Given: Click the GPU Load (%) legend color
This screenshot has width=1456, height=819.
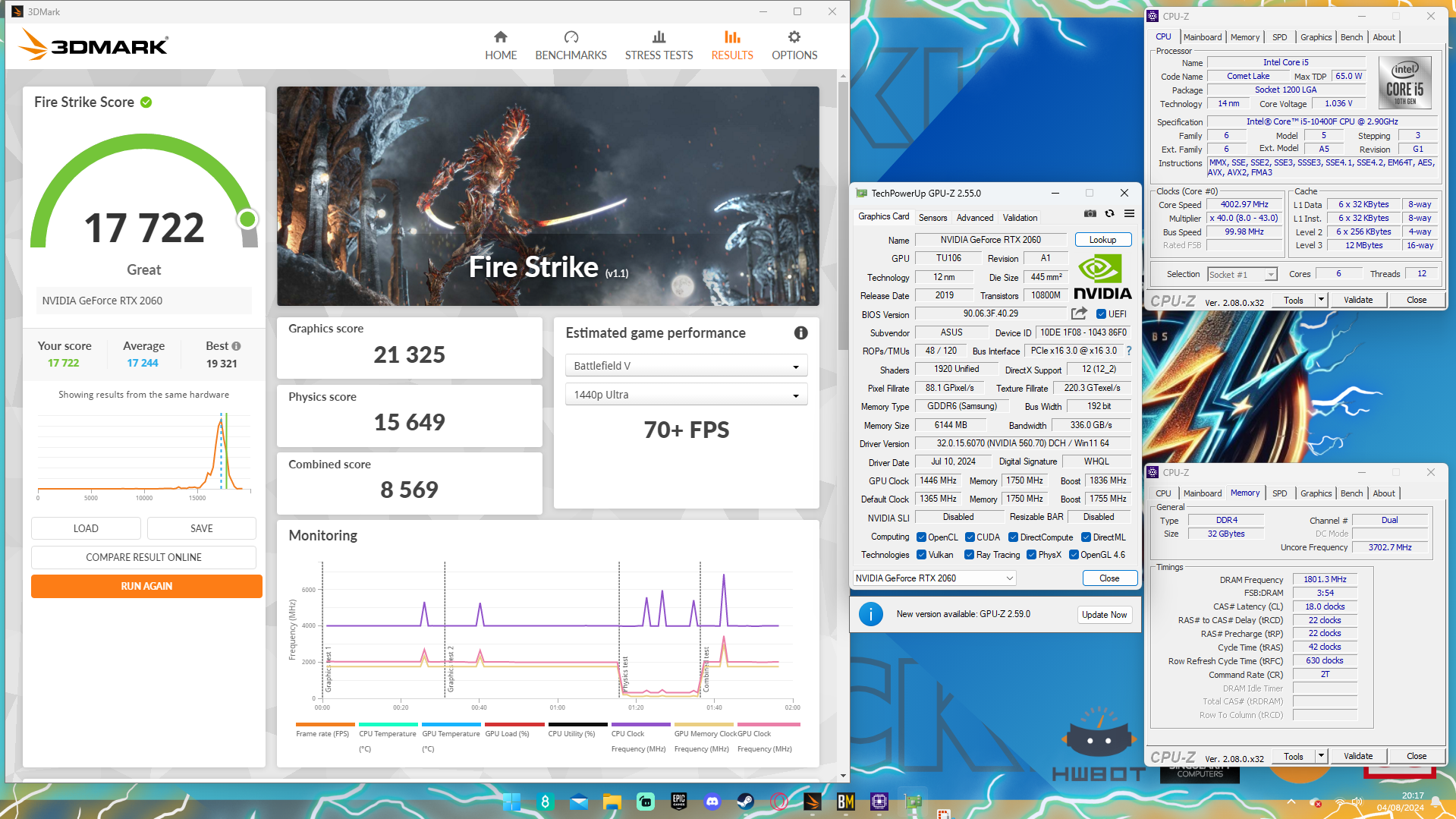Looking at the screenshot, I should coord(514,724).
